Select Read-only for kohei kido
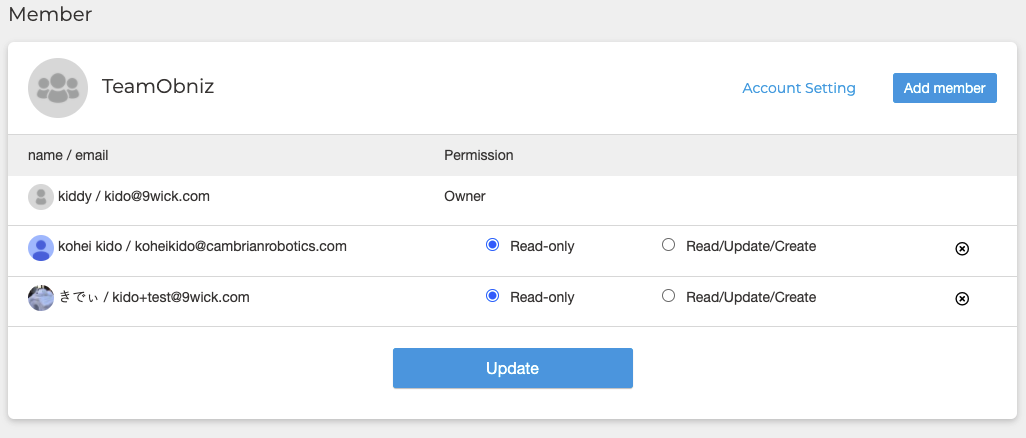The width and height of the screenshot is (1026, 438). (x=492, y=245)
